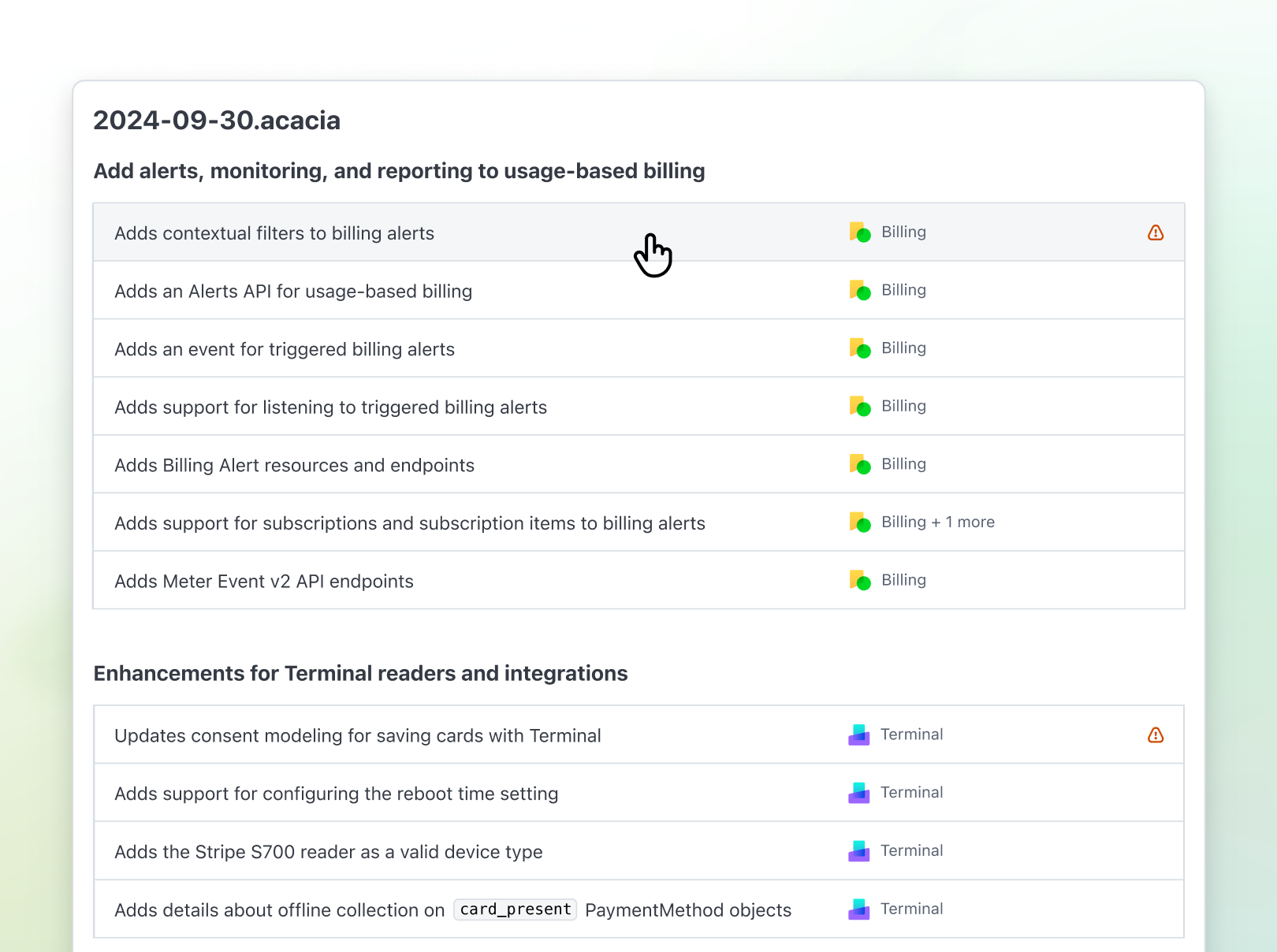This screenshot has height=952, width=1277.
Task: Open 'Adds an event for triggered billing alerts'
Action: tap(285, 350)
